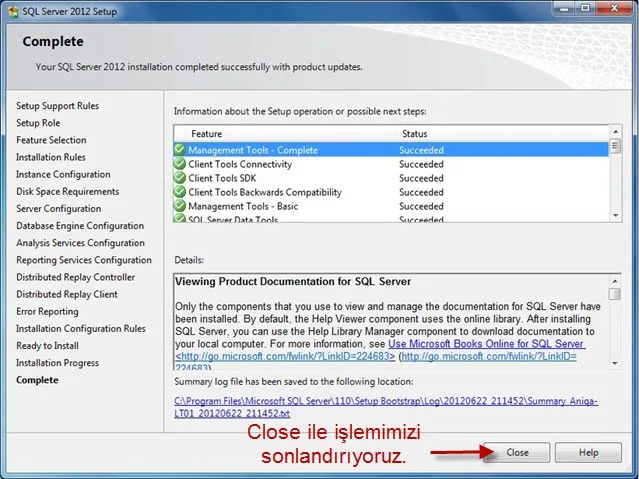Click Error Reporting step
The image size is (639, 479).
[x=47, y=311]
